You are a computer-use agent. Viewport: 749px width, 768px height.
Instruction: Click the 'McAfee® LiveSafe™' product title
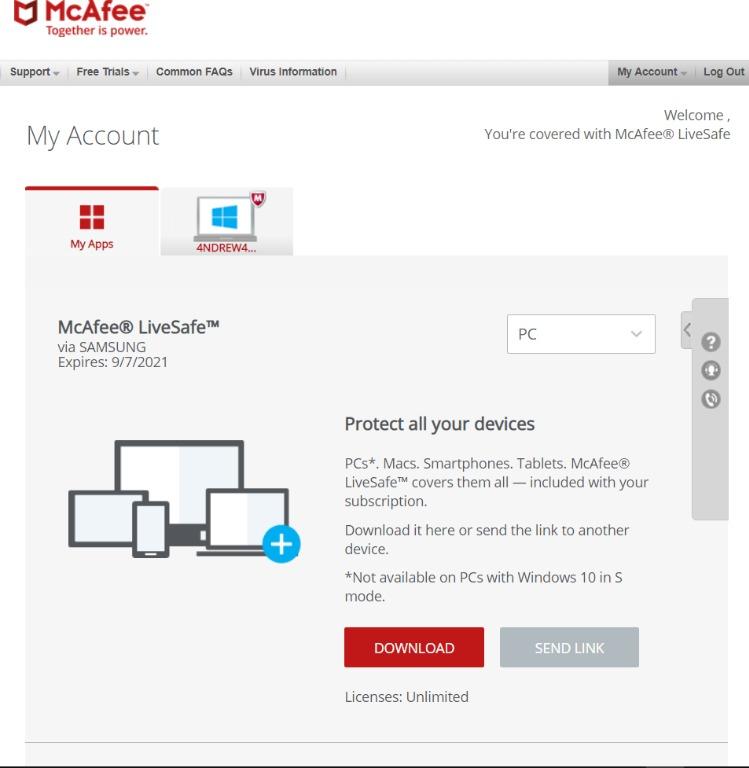[139, 327]
